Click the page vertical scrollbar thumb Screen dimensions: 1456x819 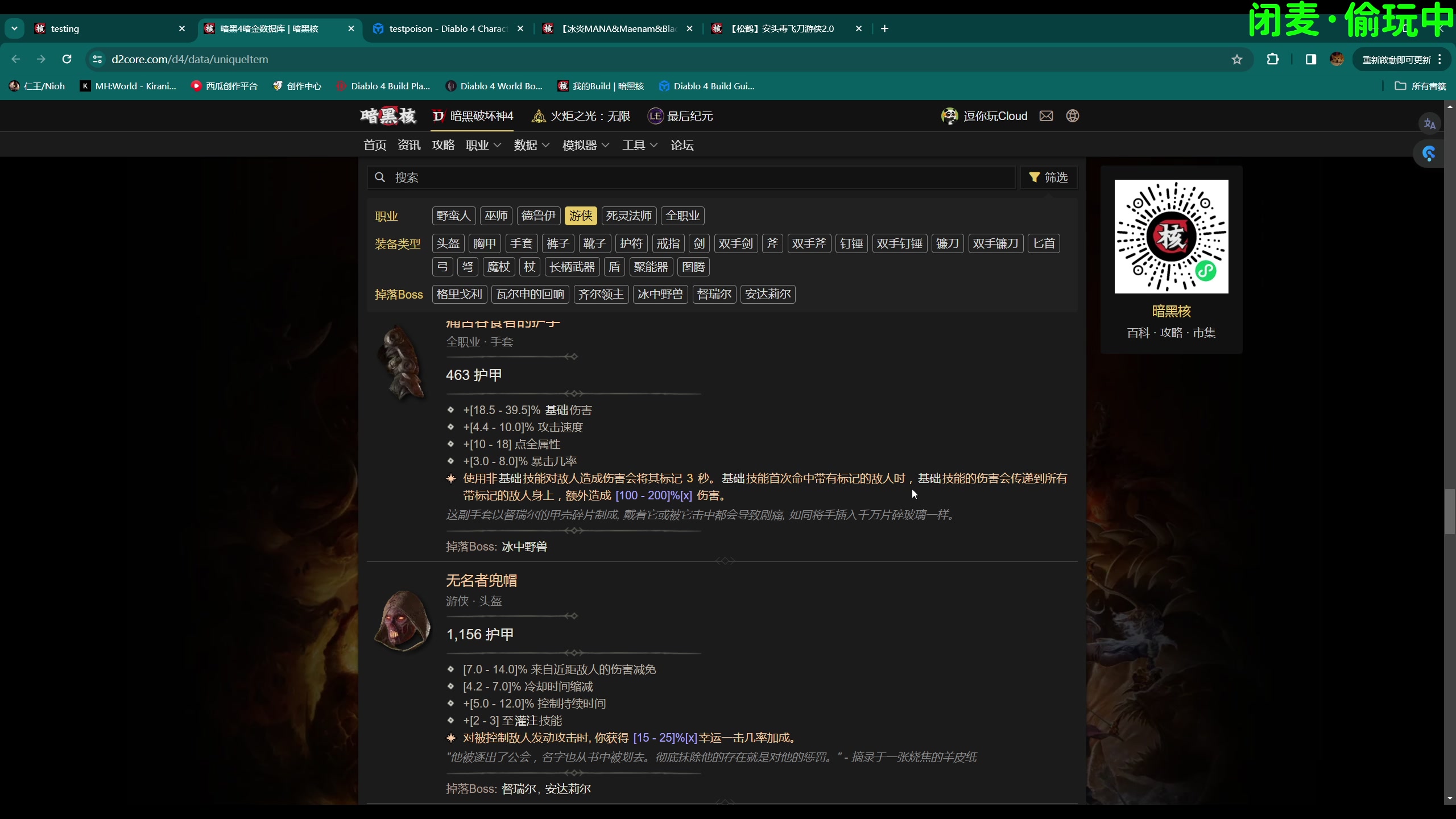(x=1450, y=511)
